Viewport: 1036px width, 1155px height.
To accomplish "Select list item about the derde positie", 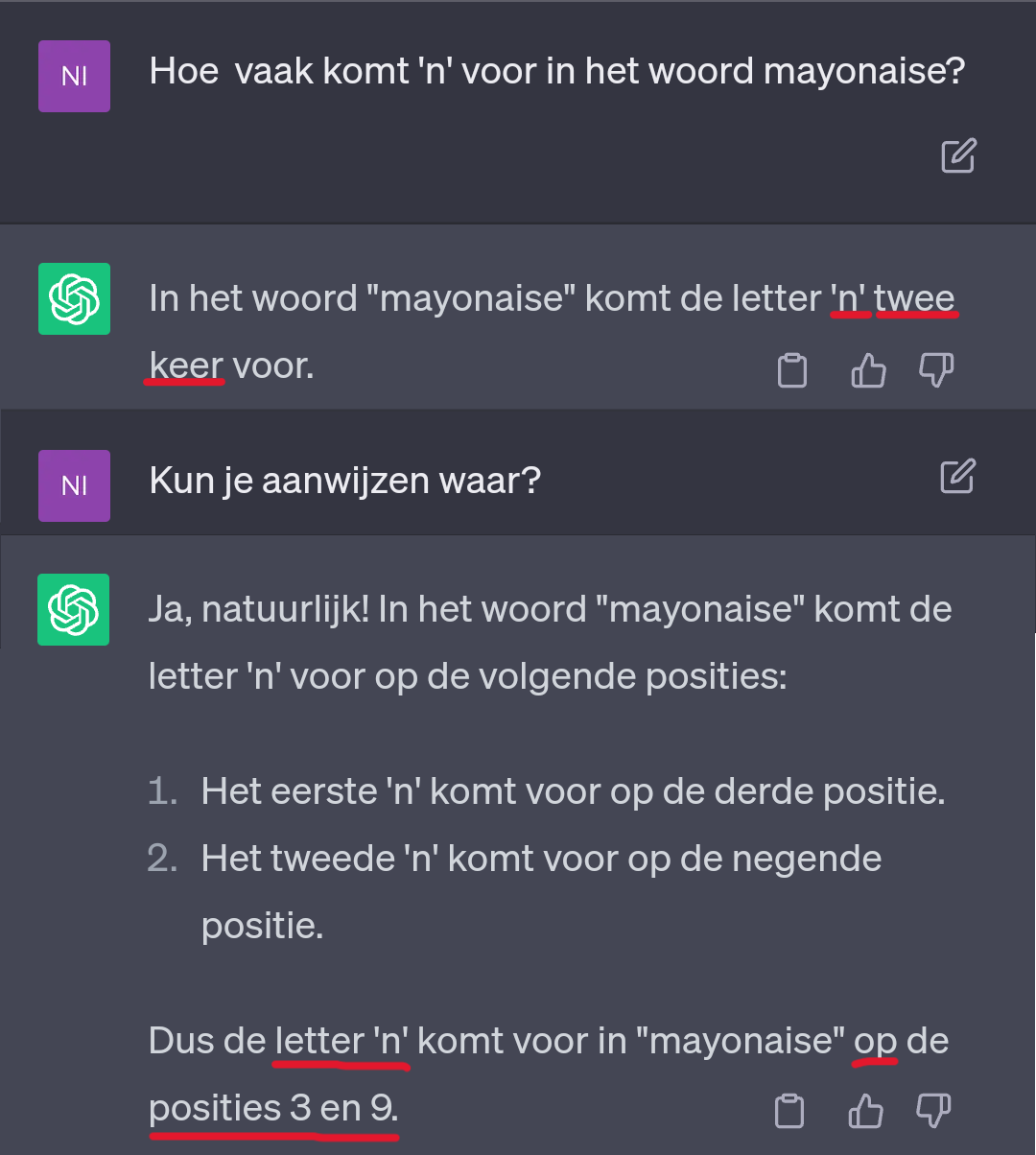I will pos(573,791).
